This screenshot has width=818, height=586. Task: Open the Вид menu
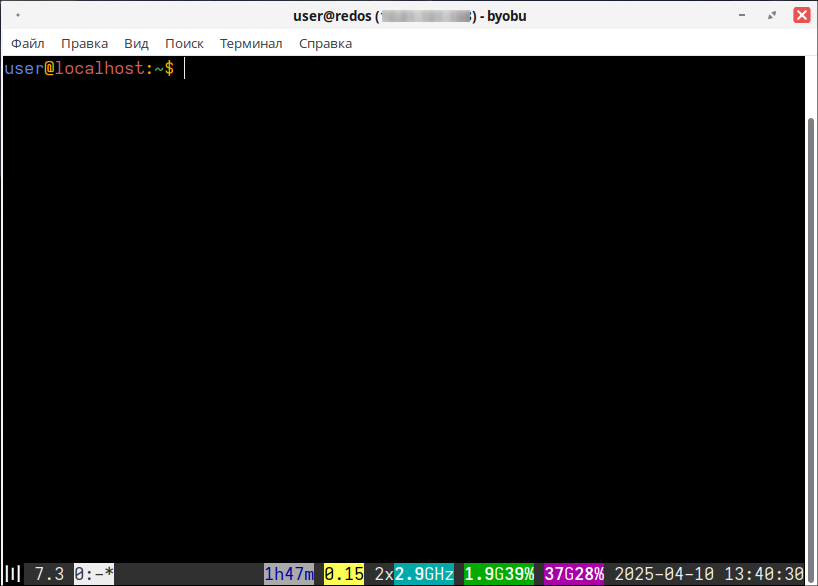point(136,43)
